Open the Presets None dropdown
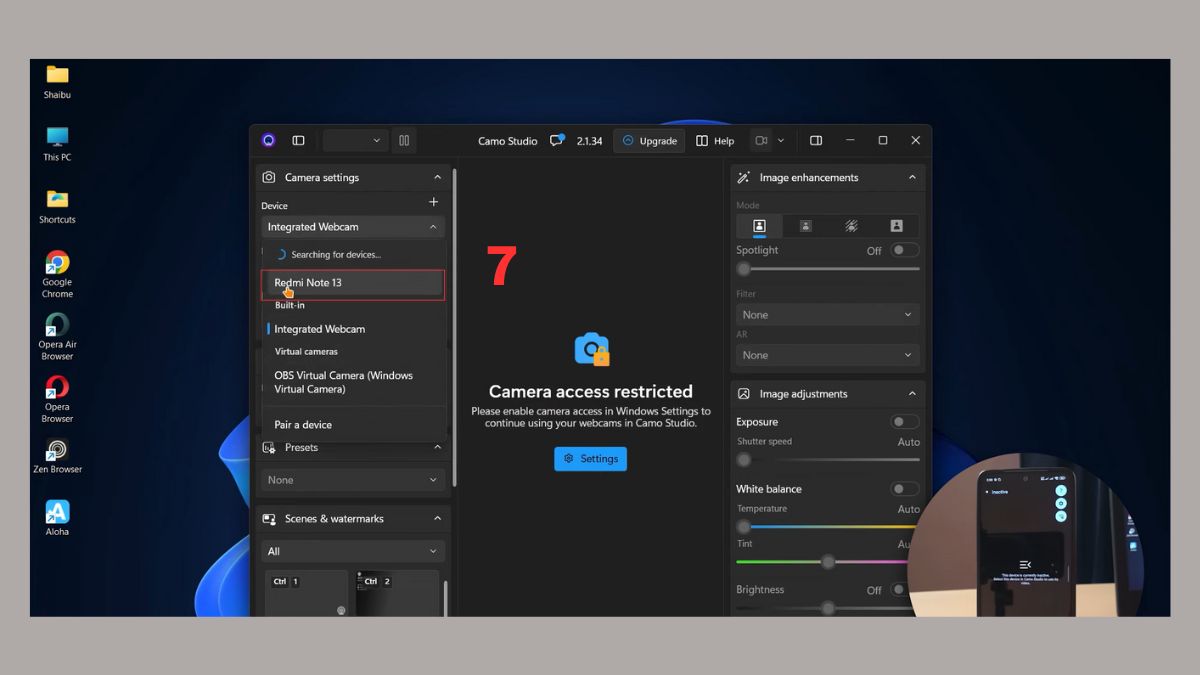Image resolution: width=1200 pixels, height=675 pixels. (x=352, y=480)
